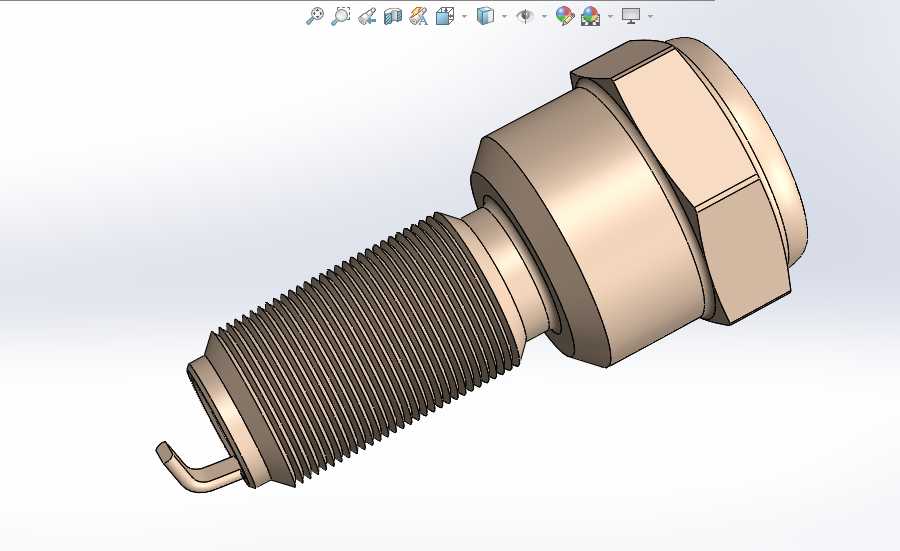Click the View Orientation cube icon

coord(445,16)
